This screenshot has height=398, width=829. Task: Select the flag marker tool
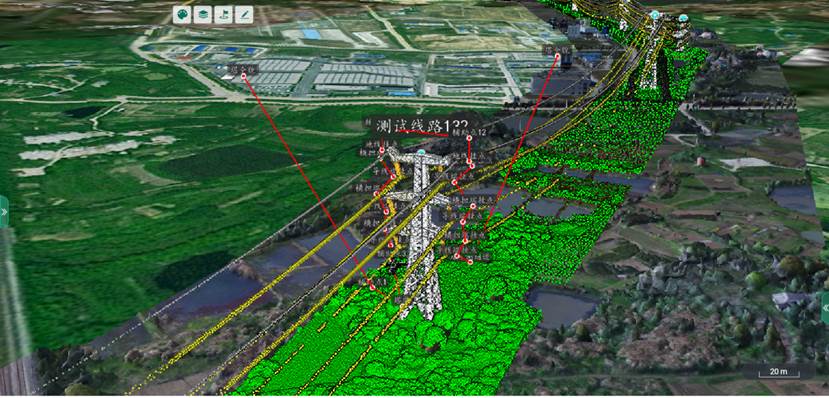coord(223,15)
